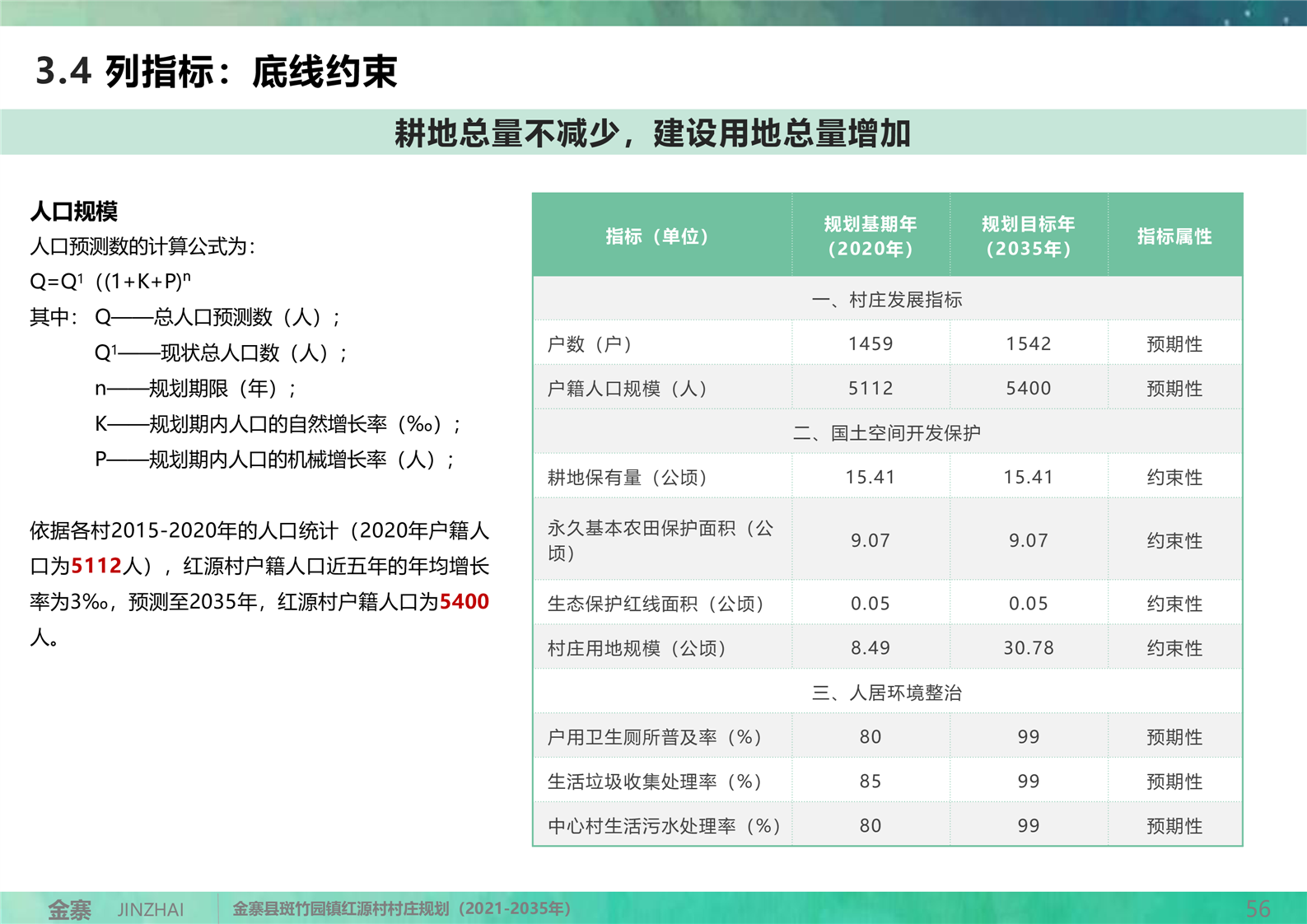Click the '户数（户）' row label
The height and width of the screenshot is (924, 1307).
coord(590,344)
